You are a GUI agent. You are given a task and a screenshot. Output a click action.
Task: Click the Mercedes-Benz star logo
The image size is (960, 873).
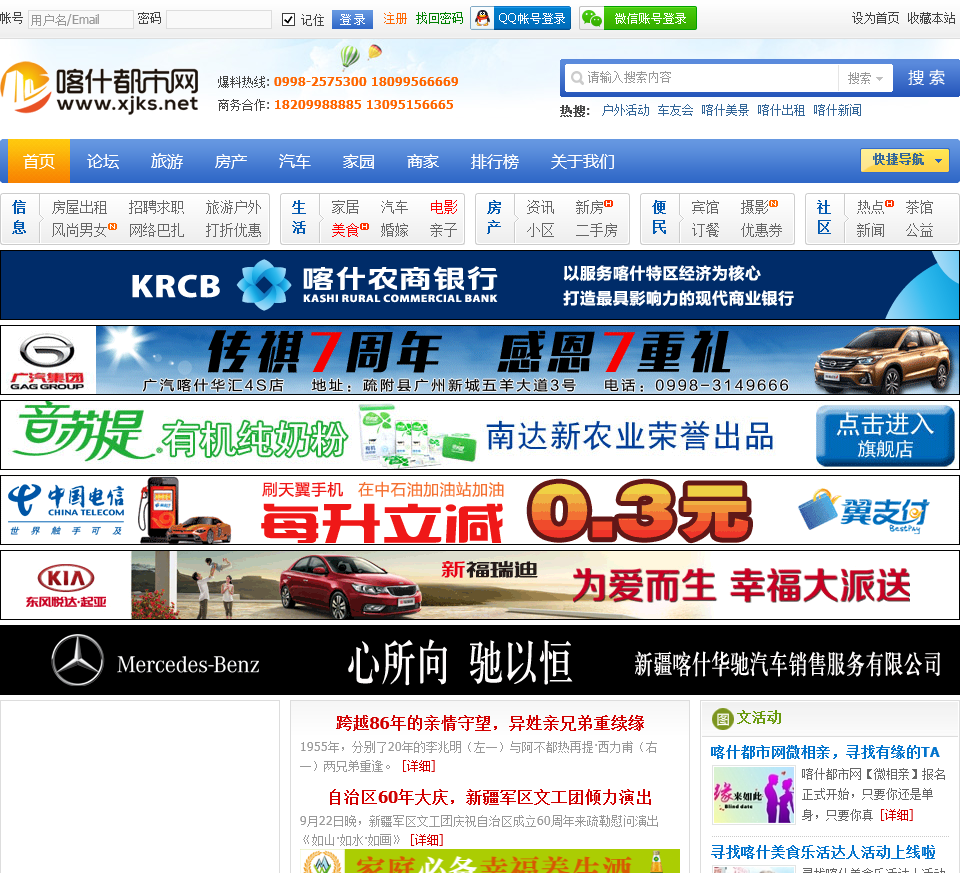77,660
